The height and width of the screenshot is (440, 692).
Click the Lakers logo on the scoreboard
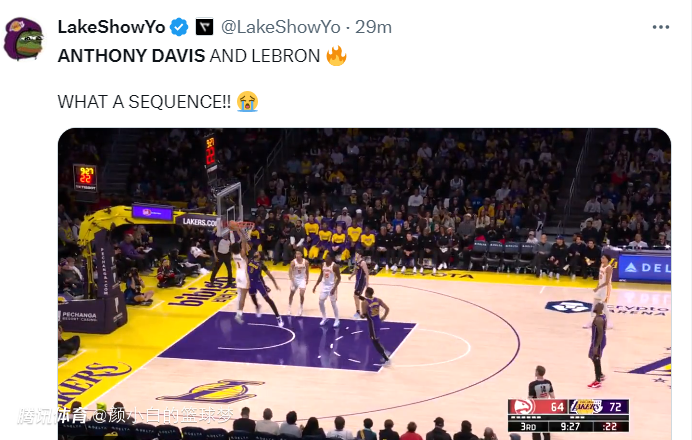582,407
